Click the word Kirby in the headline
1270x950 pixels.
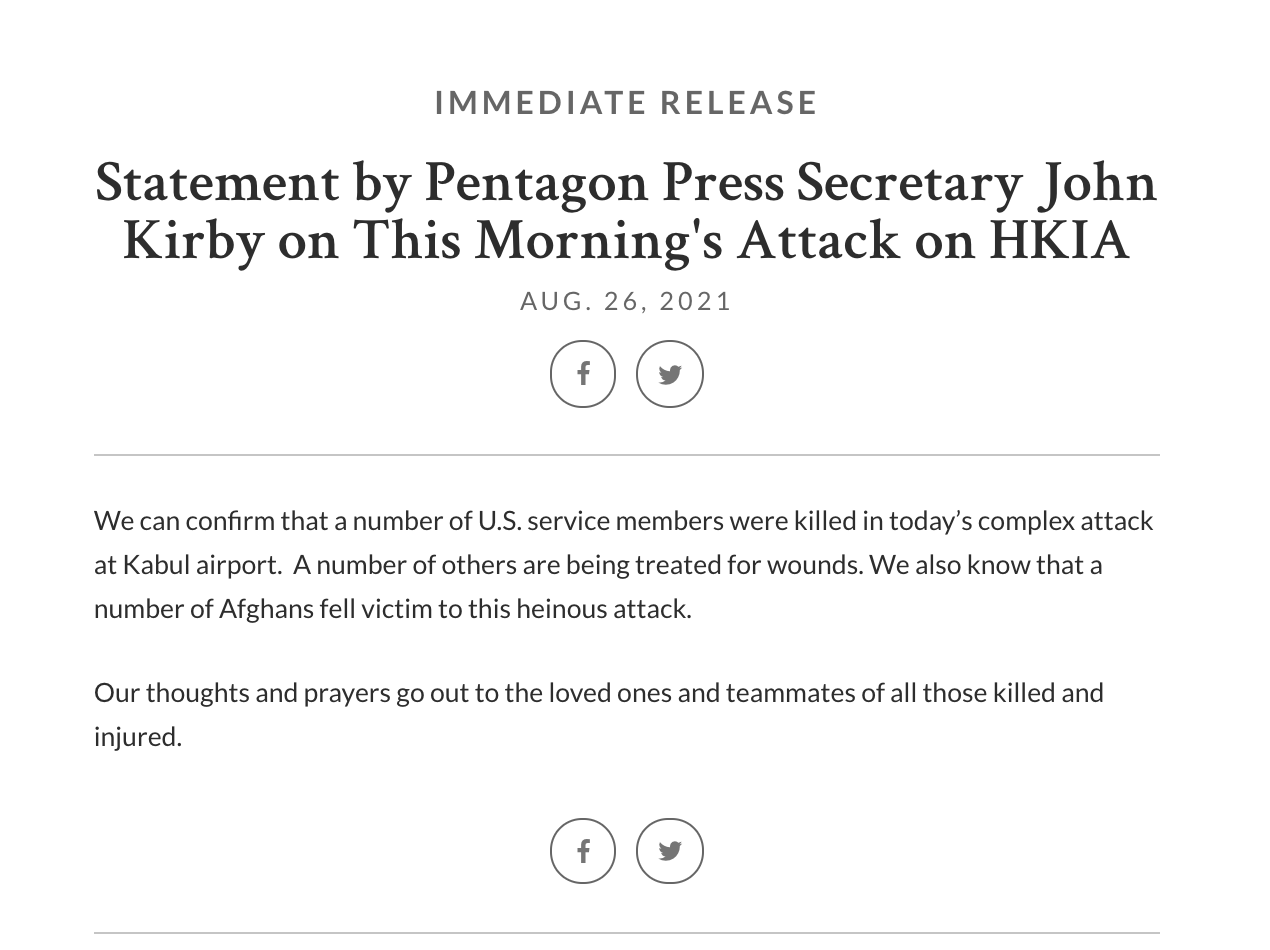(x=193, y=241)
